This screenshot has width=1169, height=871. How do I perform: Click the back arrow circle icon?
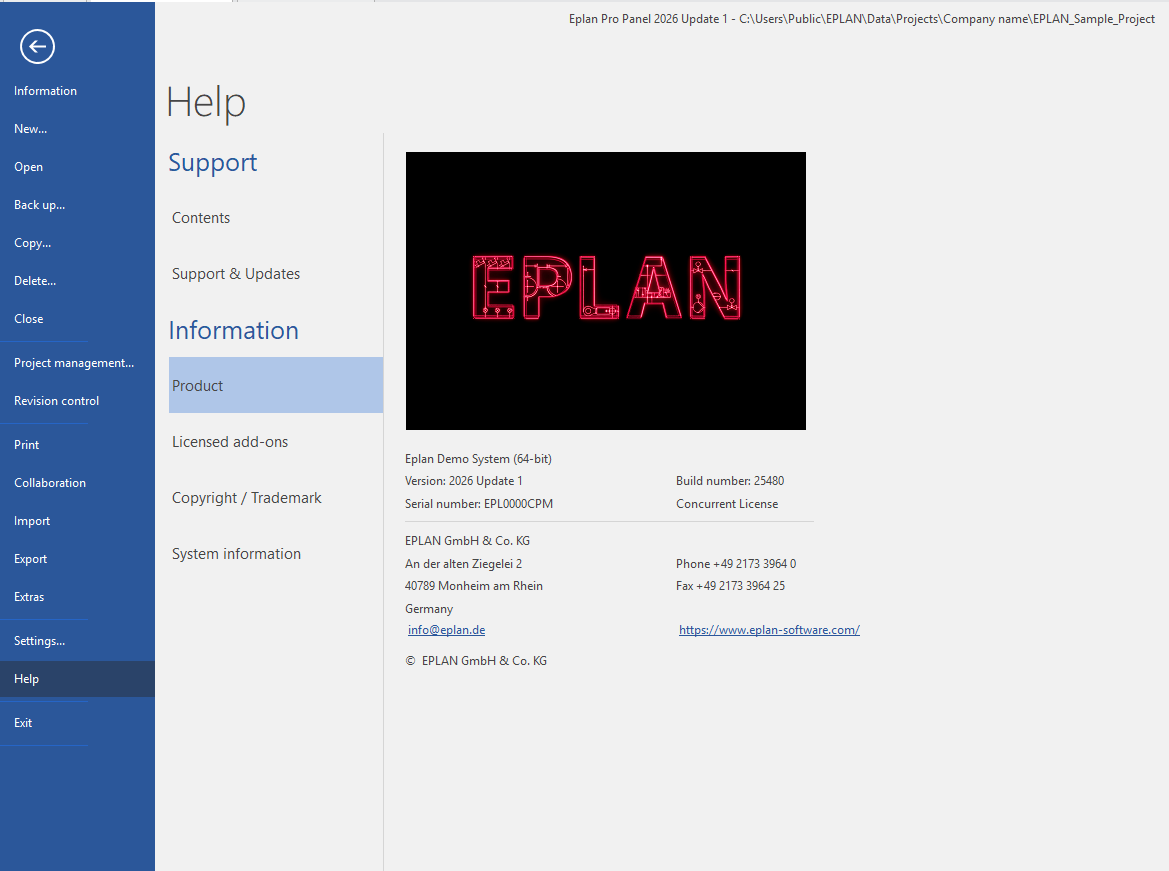37,47
